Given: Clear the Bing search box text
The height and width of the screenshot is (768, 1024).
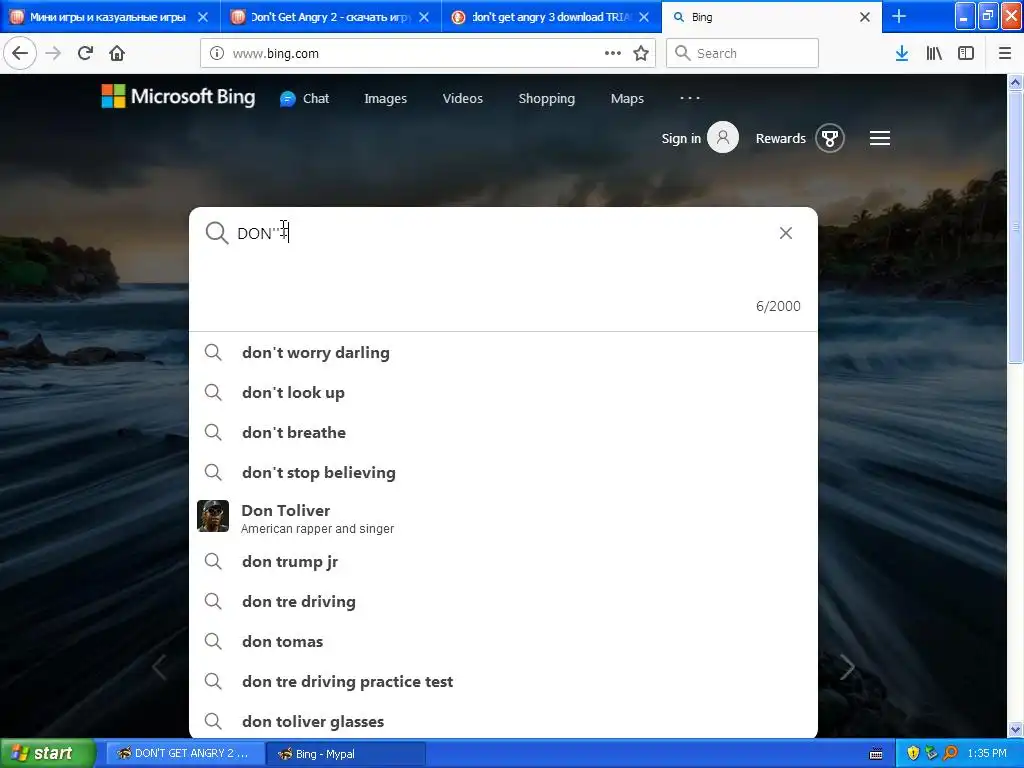Looking at the screenshot, I should (x=786, y=233).
